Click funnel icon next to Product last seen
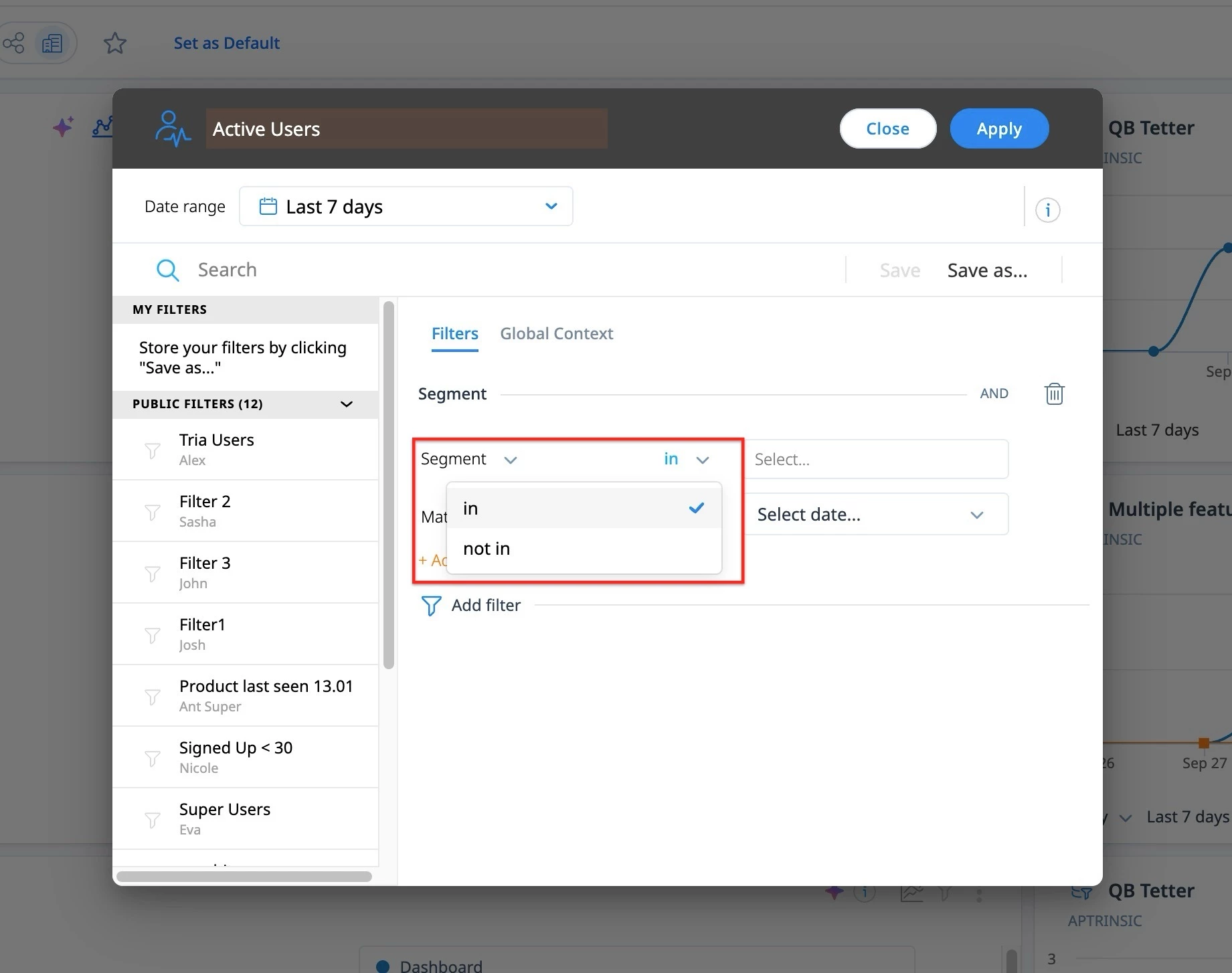This screenshot has height=973, width=1232. pos(153,697)
